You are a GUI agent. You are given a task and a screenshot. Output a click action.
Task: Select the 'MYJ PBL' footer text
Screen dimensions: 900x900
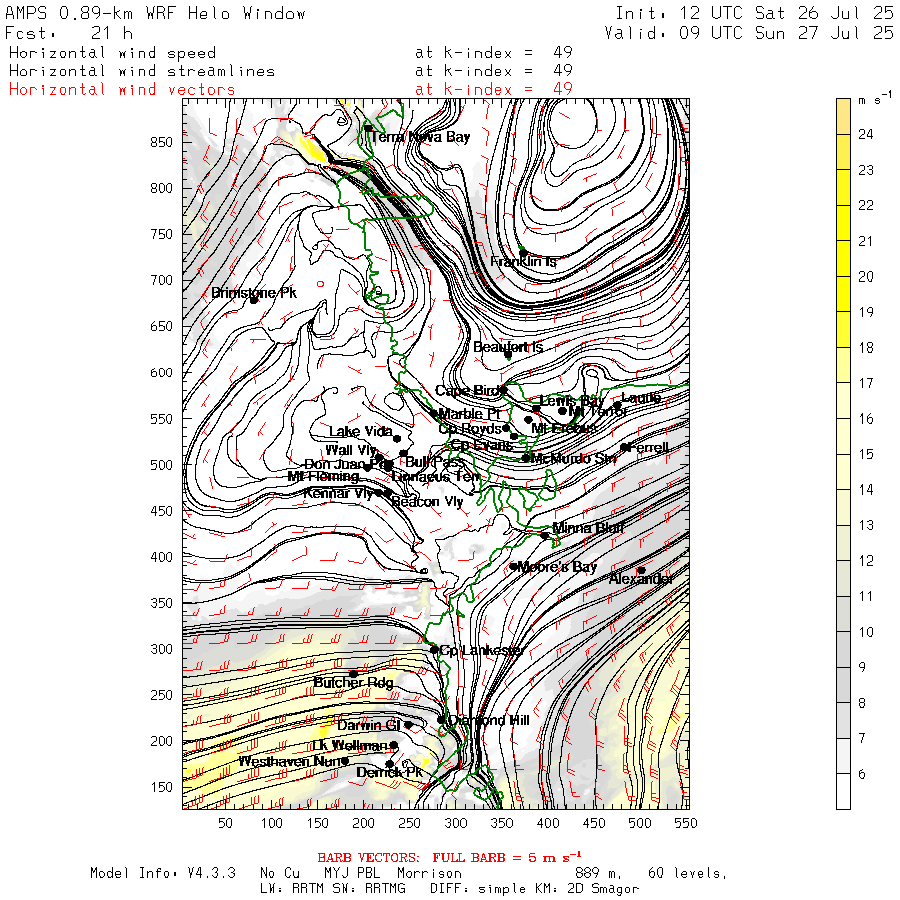point(354,873)
